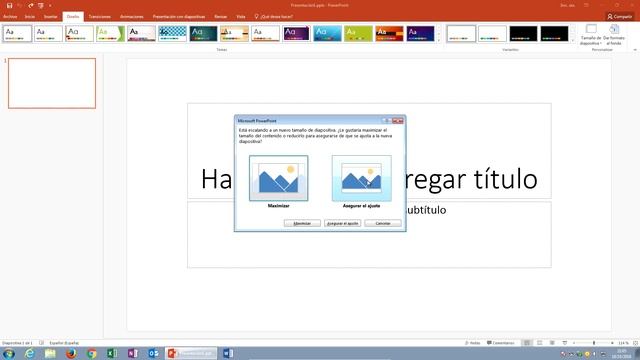
Task: Switch to the Vista tab
Action: coord(241,17)
